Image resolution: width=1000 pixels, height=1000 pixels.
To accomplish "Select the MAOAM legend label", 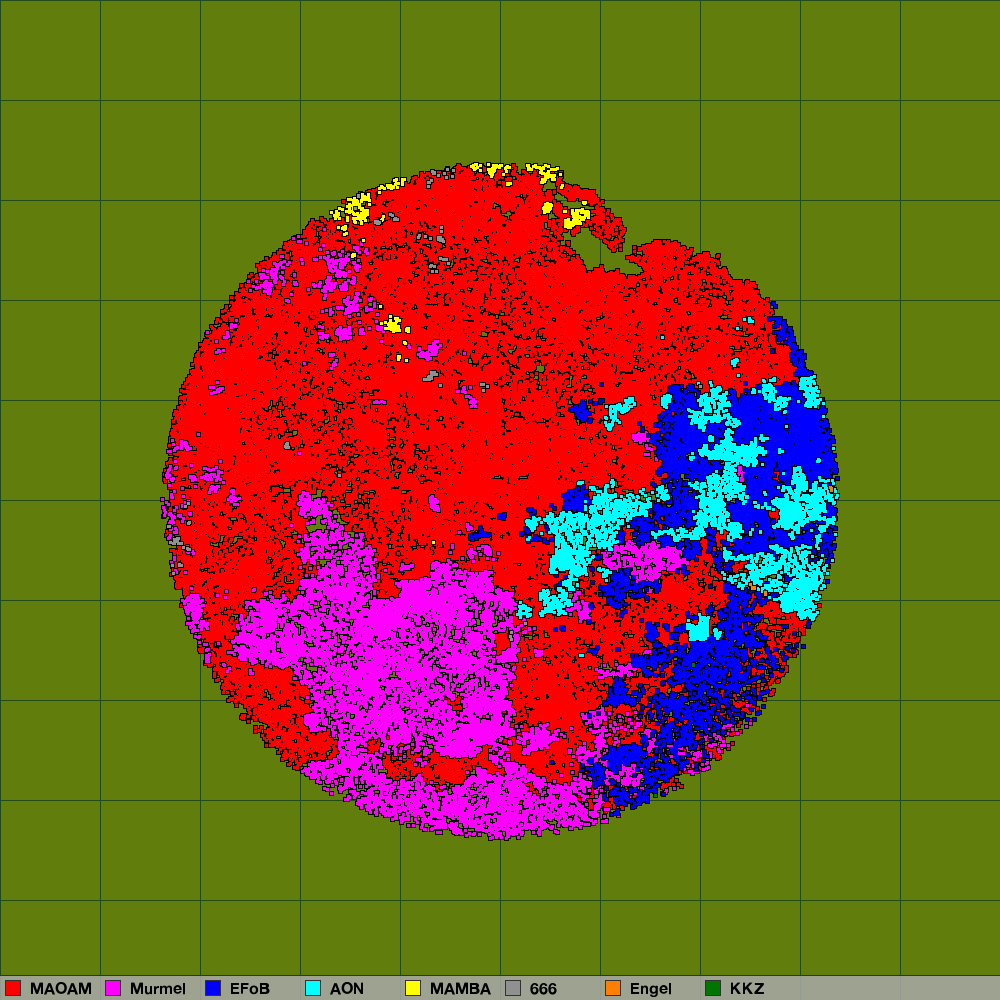I will click(61, 989).
